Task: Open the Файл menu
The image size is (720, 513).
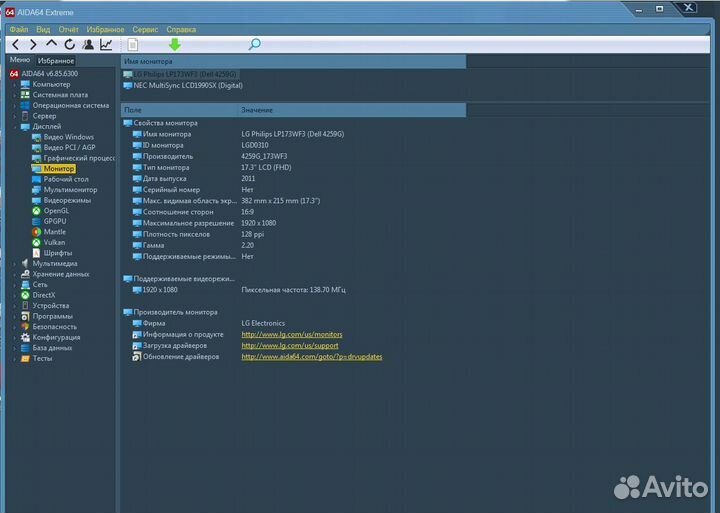Action: pyautogui.click(x=19, y=29)
